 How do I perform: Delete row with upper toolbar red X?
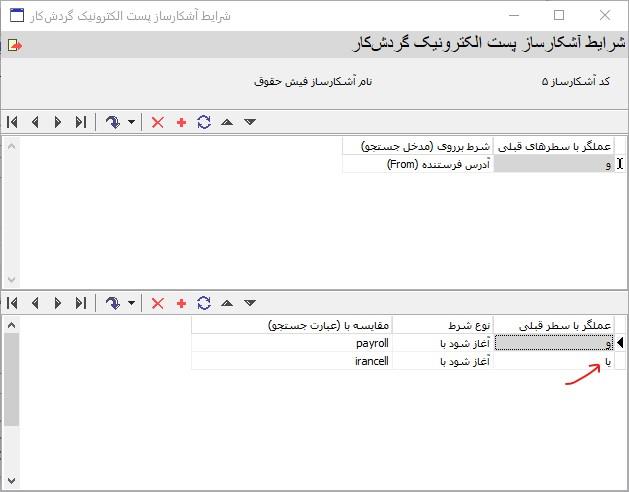157,122
